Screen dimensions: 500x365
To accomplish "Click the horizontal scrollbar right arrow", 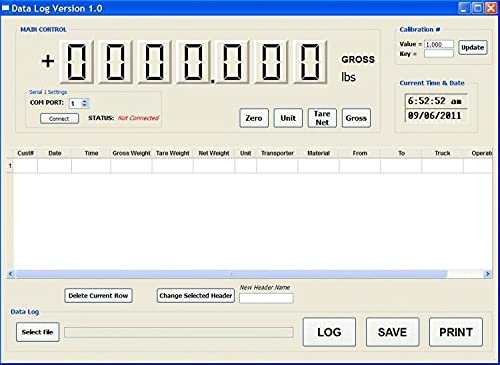I will click(488, 274).
